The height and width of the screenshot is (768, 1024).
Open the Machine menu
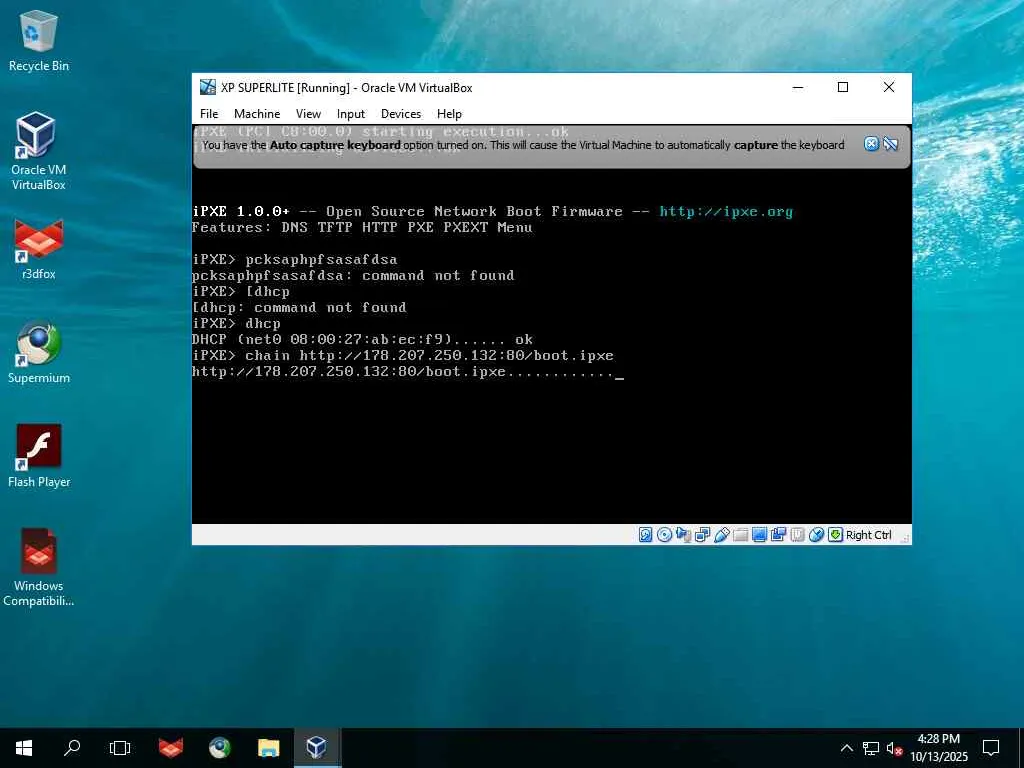[257, 114]
